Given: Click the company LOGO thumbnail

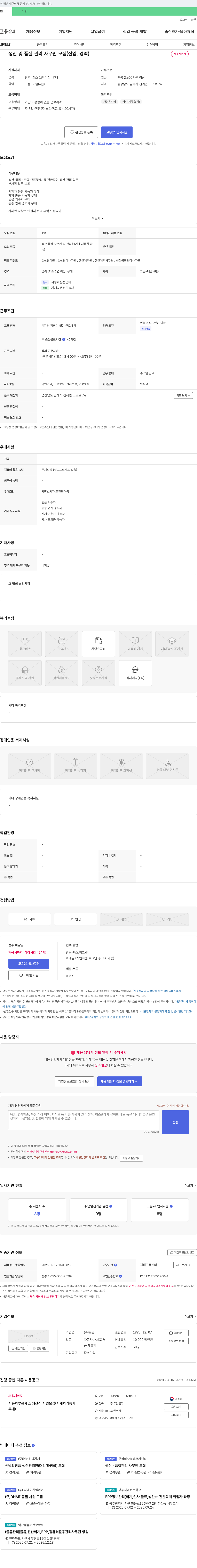Looking at the screenshot, I should coord(29,1336).
